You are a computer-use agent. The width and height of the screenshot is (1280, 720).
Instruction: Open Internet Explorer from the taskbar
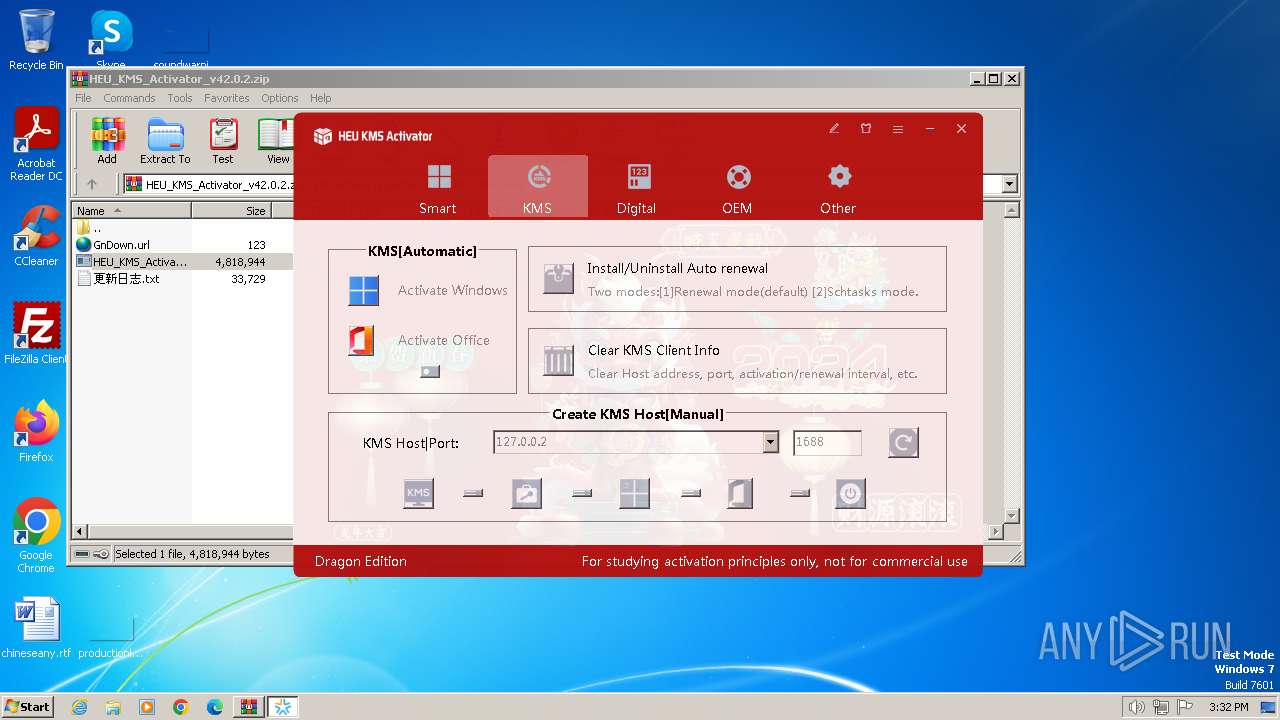pos(79,707)
